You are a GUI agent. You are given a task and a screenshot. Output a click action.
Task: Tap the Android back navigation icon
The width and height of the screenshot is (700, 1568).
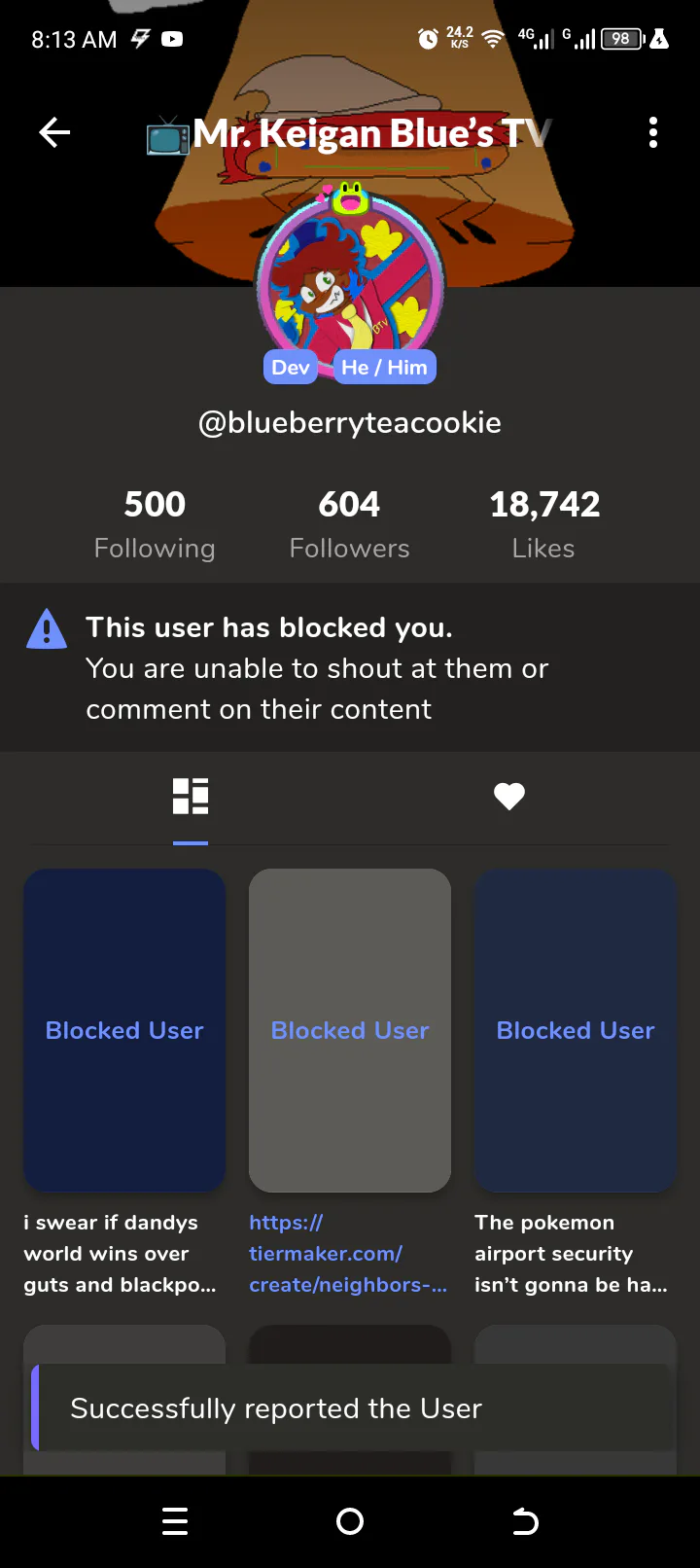click(x=525, y=1521)
